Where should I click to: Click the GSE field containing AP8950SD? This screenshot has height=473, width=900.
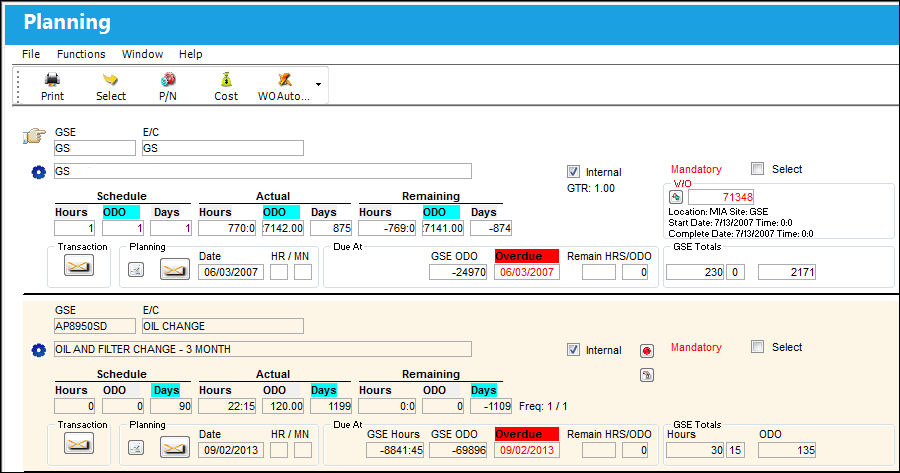[x=95, y=326]
